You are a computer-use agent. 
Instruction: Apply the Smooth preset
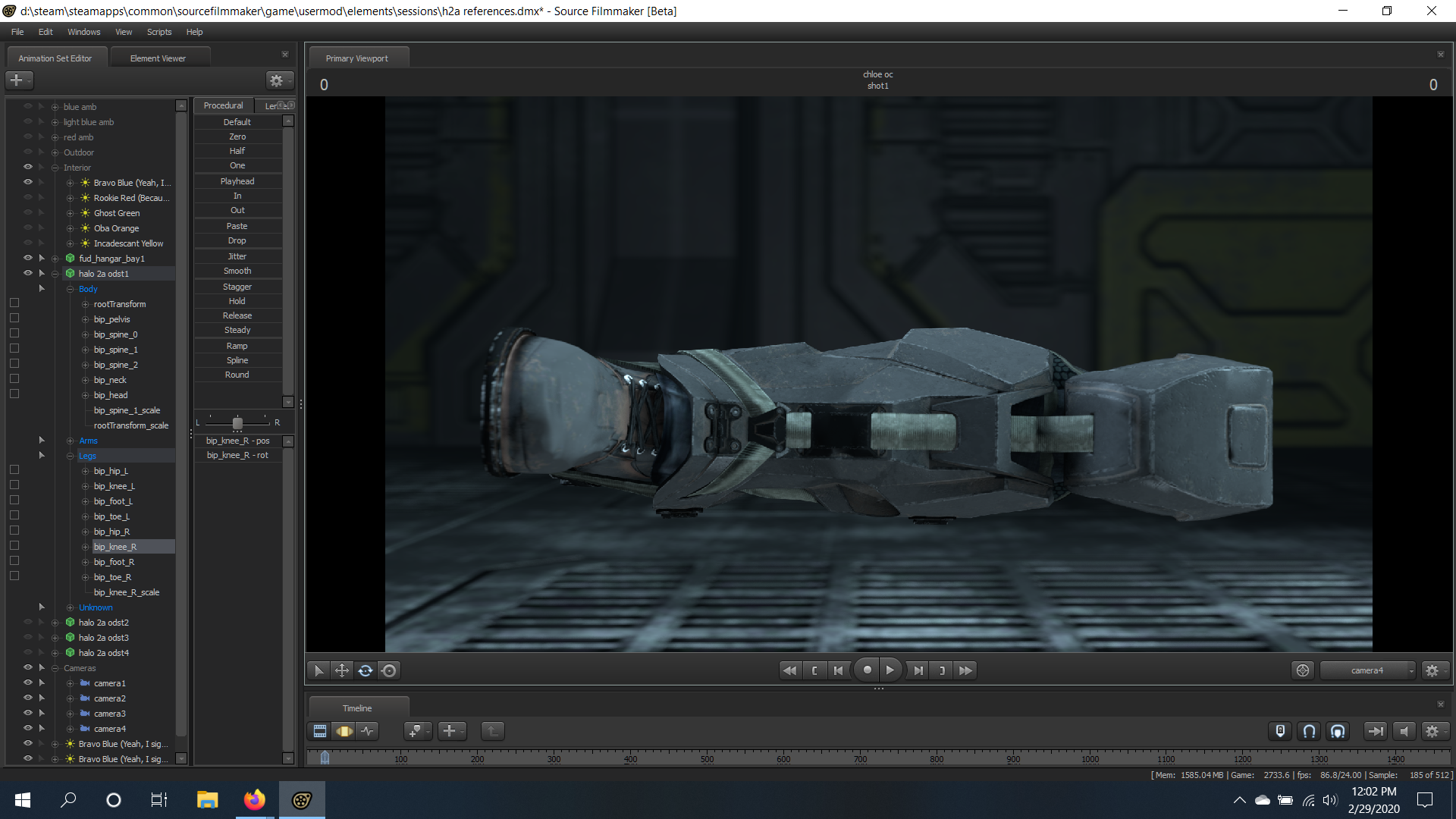tap(237, 271)
